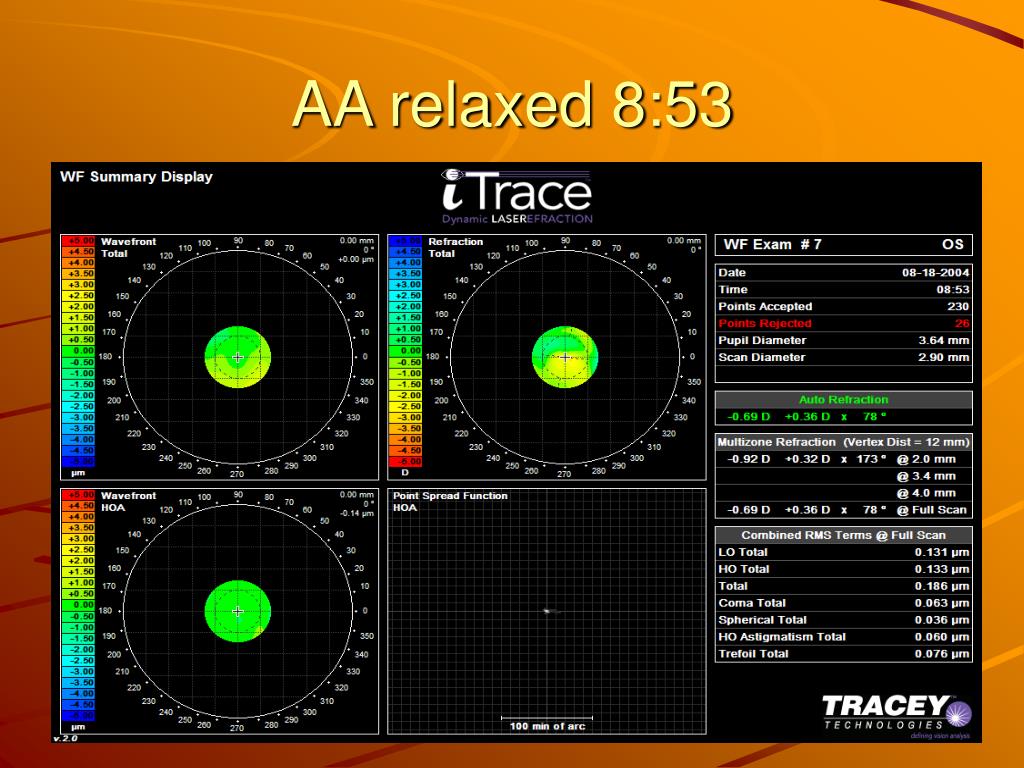This screenshot has width=1024, height=768.
Task: Click the Points Accepted value 230
Action: [x=958, y=306]
